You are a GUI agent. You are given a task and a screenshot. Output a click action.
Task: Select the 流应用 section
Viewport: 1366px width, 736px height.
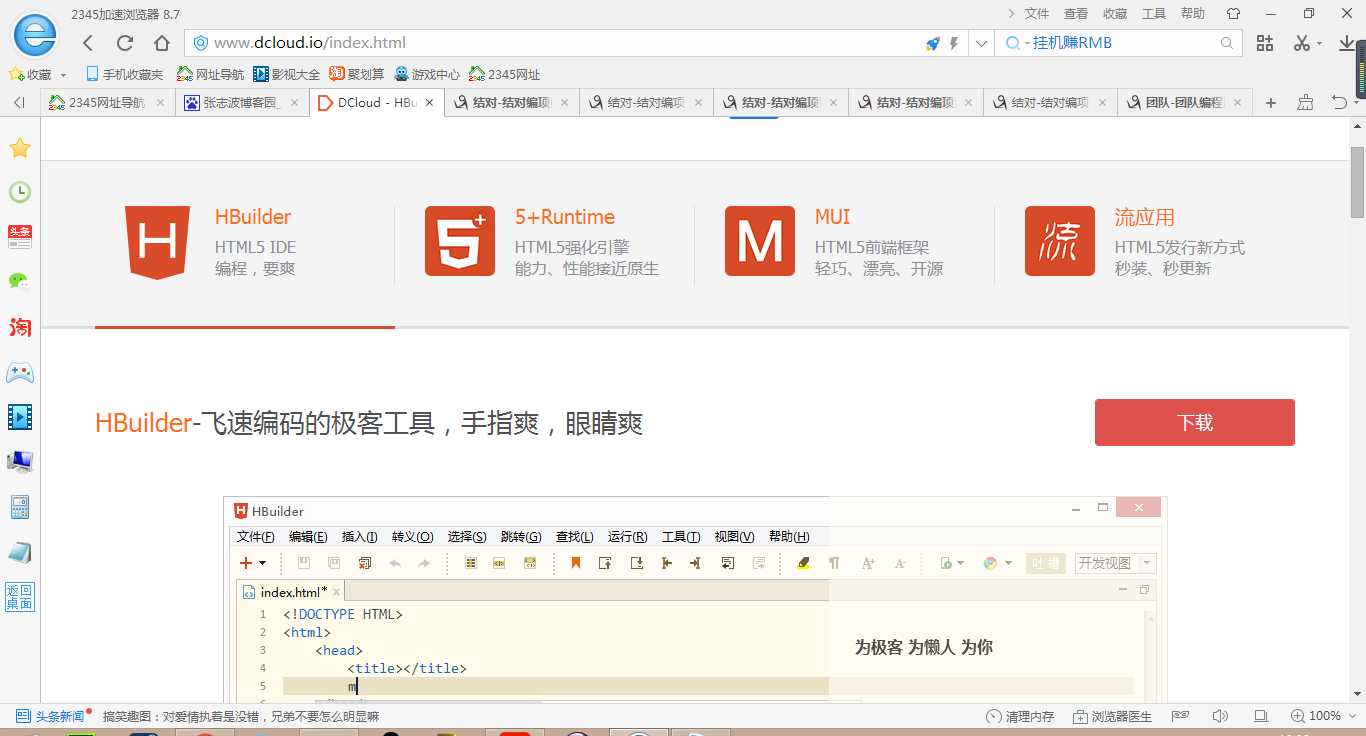tap(1145, 242)
